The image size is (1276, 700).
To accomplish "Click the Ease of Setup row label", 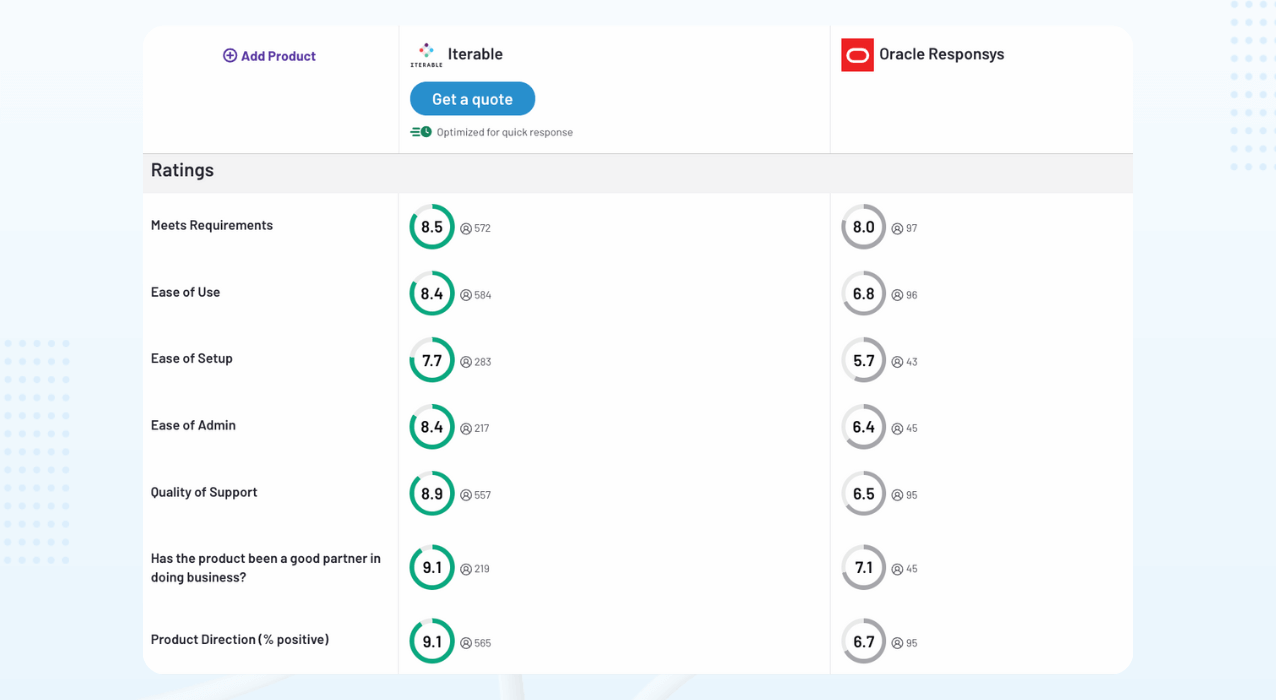I will pyautogui.click(x=192, y=359).
